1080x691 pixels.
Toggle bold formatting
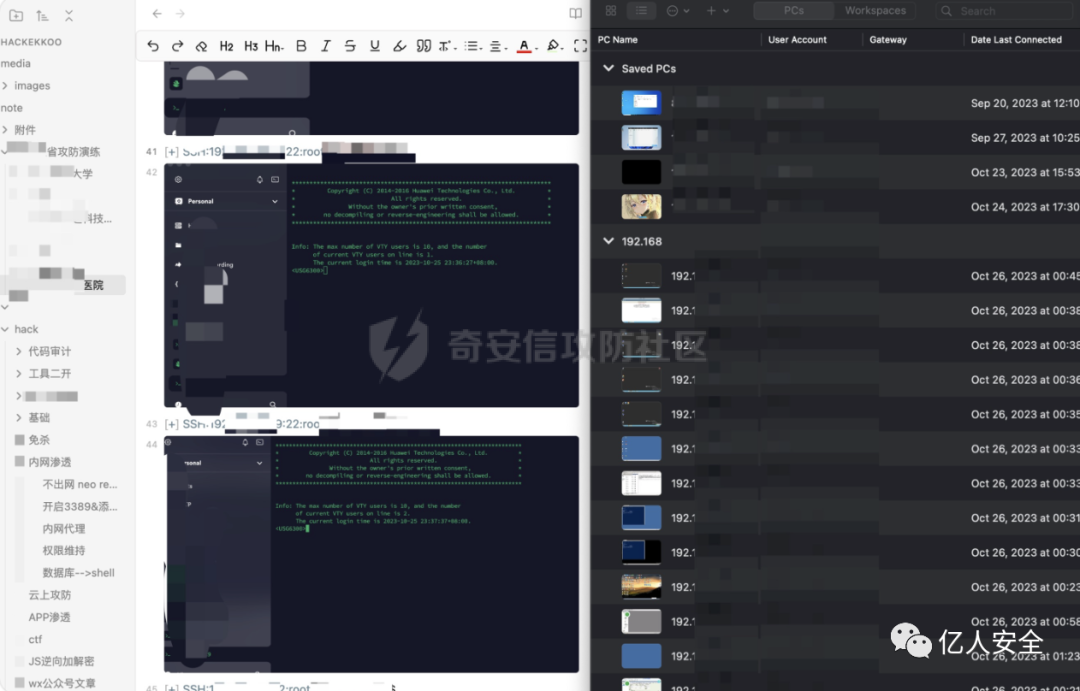pos(301,46)
